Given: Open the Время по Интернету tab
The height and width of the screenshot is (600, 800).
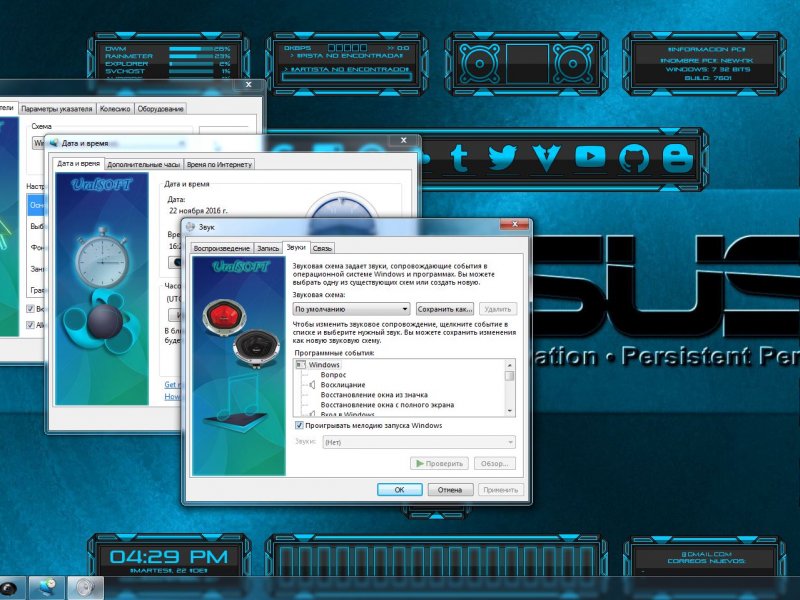Looking at the screenshot, I should pyautogui.click(x=219, y=165).
